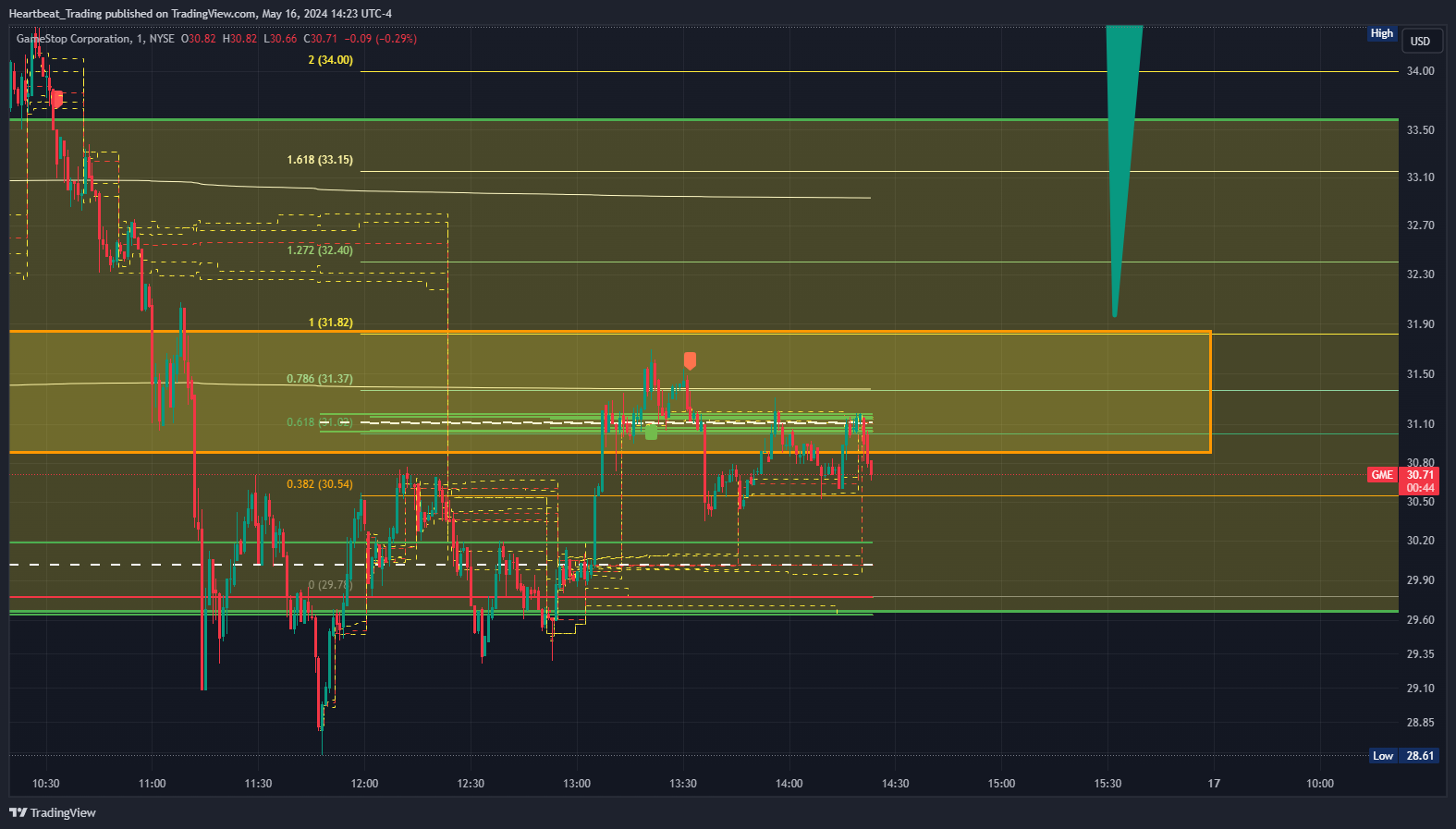The height and width of the screenshot is (829, 1456).
Task: Click the 10:00 time axis label
Action: pos(1320,784)
